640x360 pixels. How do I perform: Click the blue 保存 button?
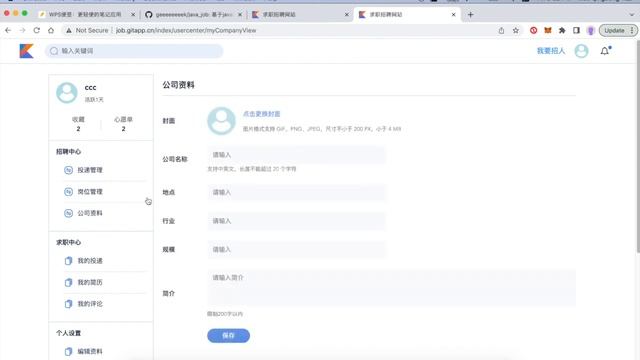click(229, 336)
